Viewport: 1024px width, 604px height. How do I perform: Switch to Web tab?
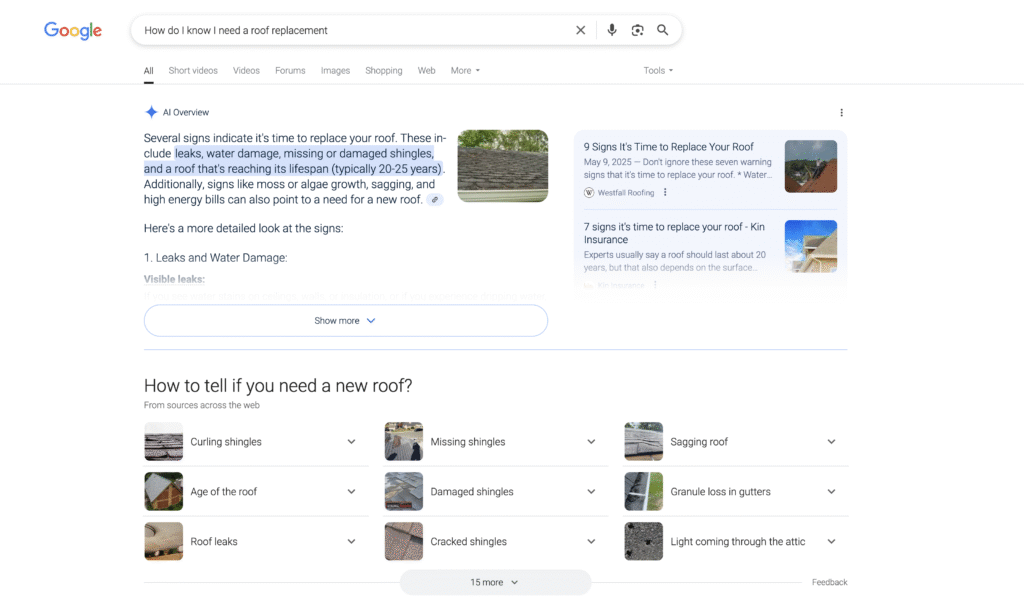click(x=426, y=71)
